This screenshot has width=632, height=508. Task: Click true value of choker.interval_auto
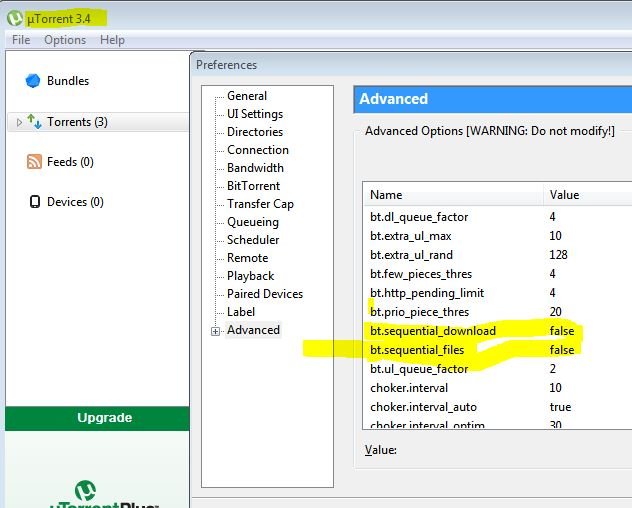point(560,407)
